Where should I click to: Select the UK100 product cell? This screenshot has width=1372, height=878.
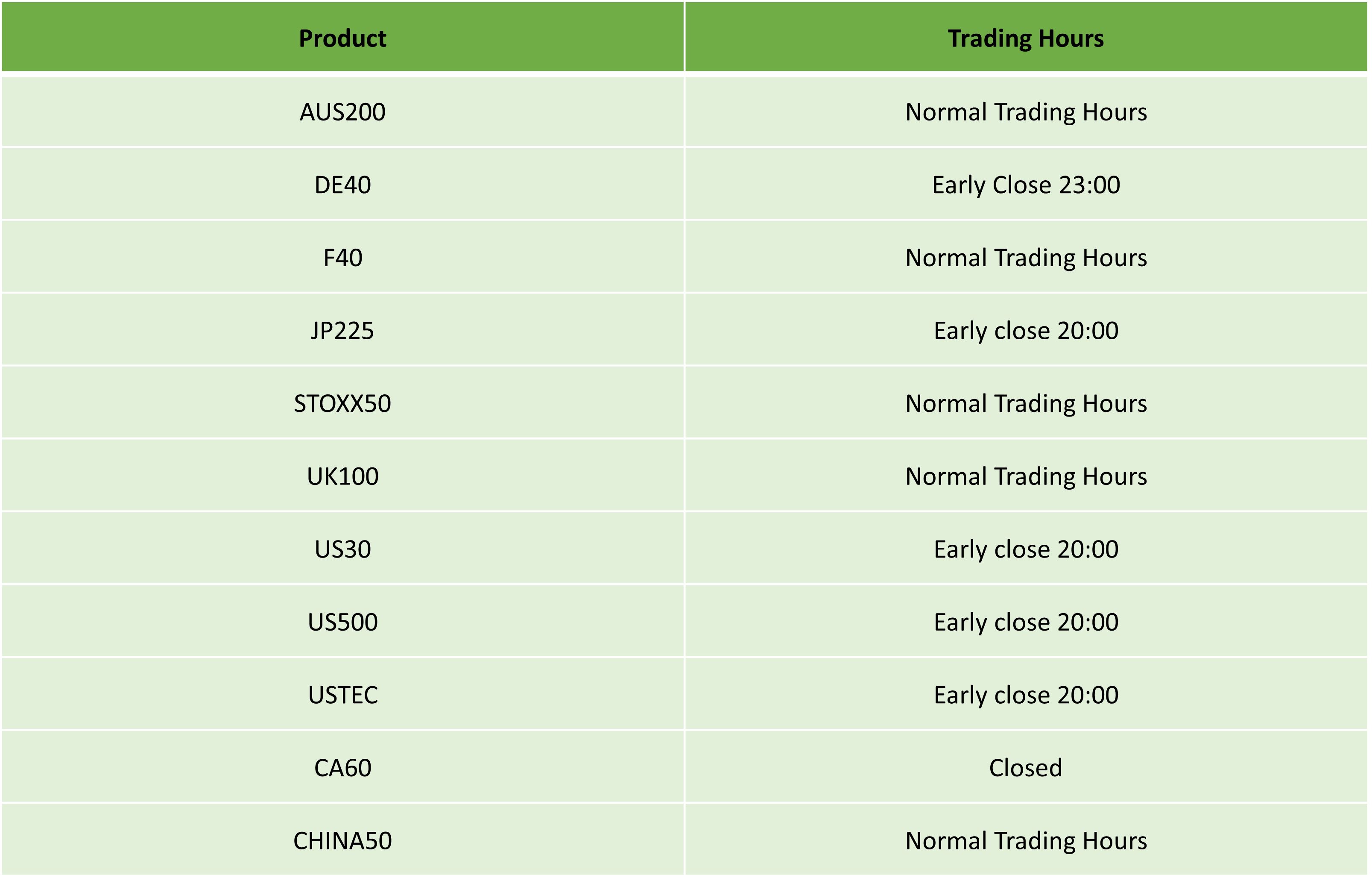[342, 476]
